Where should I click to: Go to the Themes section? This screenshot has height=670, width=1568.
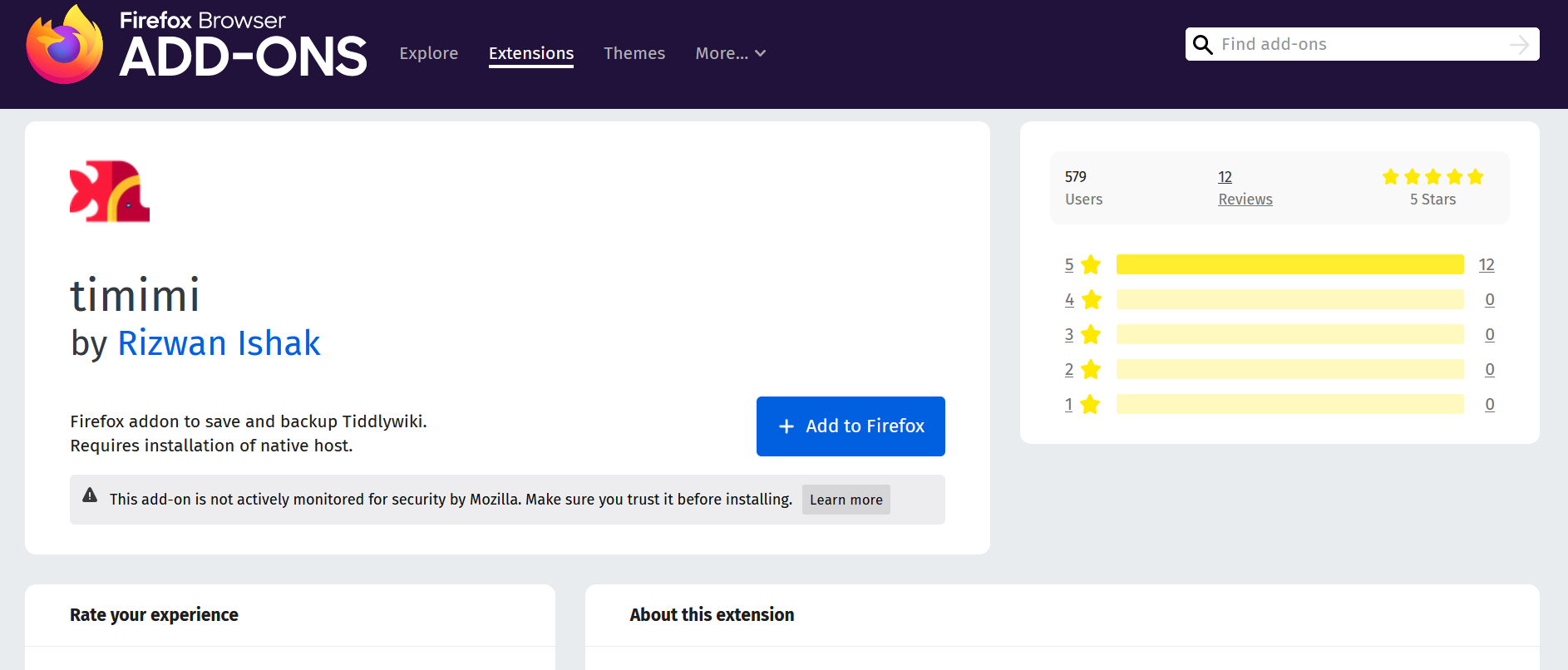coord(634,53)
